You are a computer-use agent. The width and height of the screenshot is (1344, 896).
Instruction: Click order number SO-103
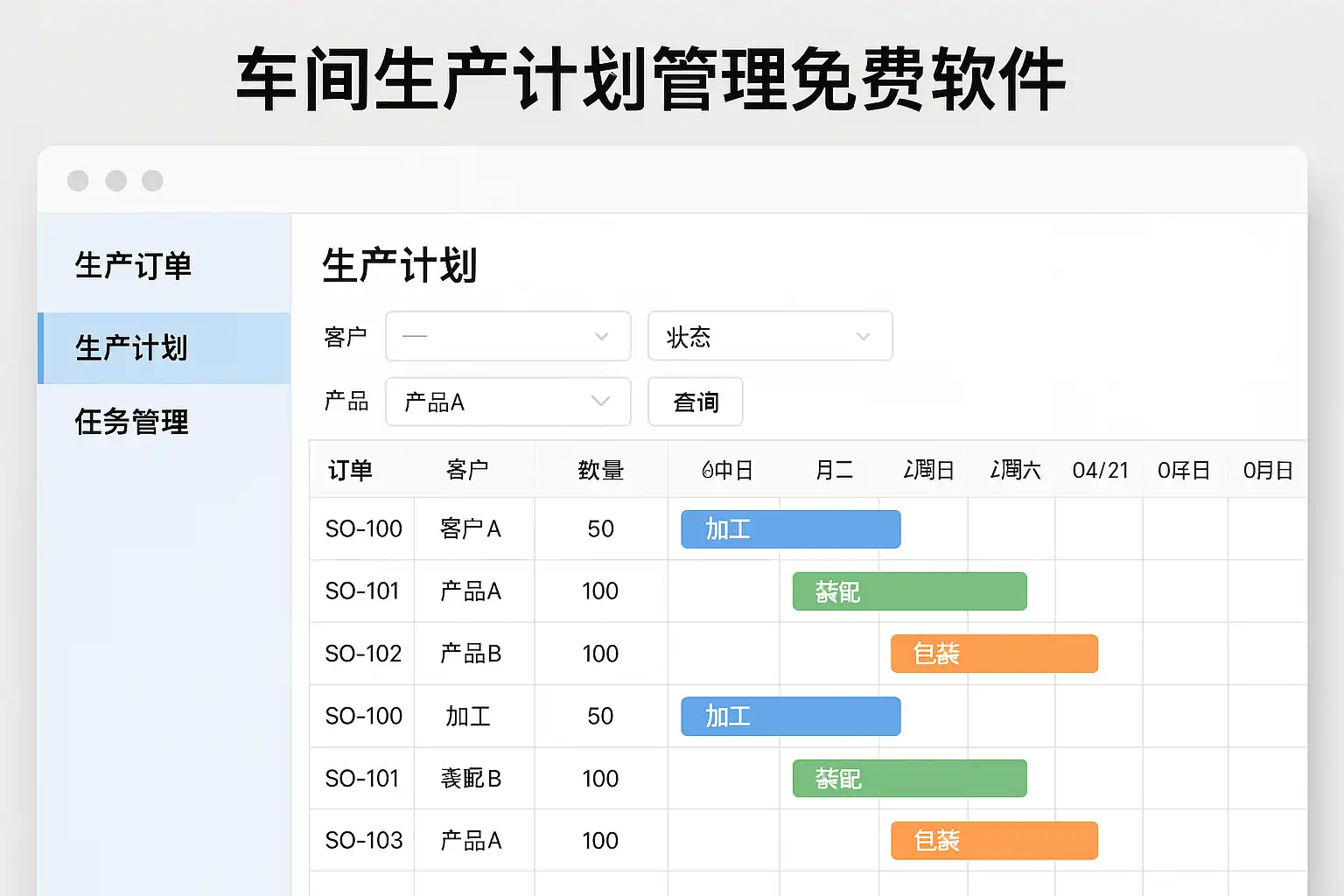point(363,841)
